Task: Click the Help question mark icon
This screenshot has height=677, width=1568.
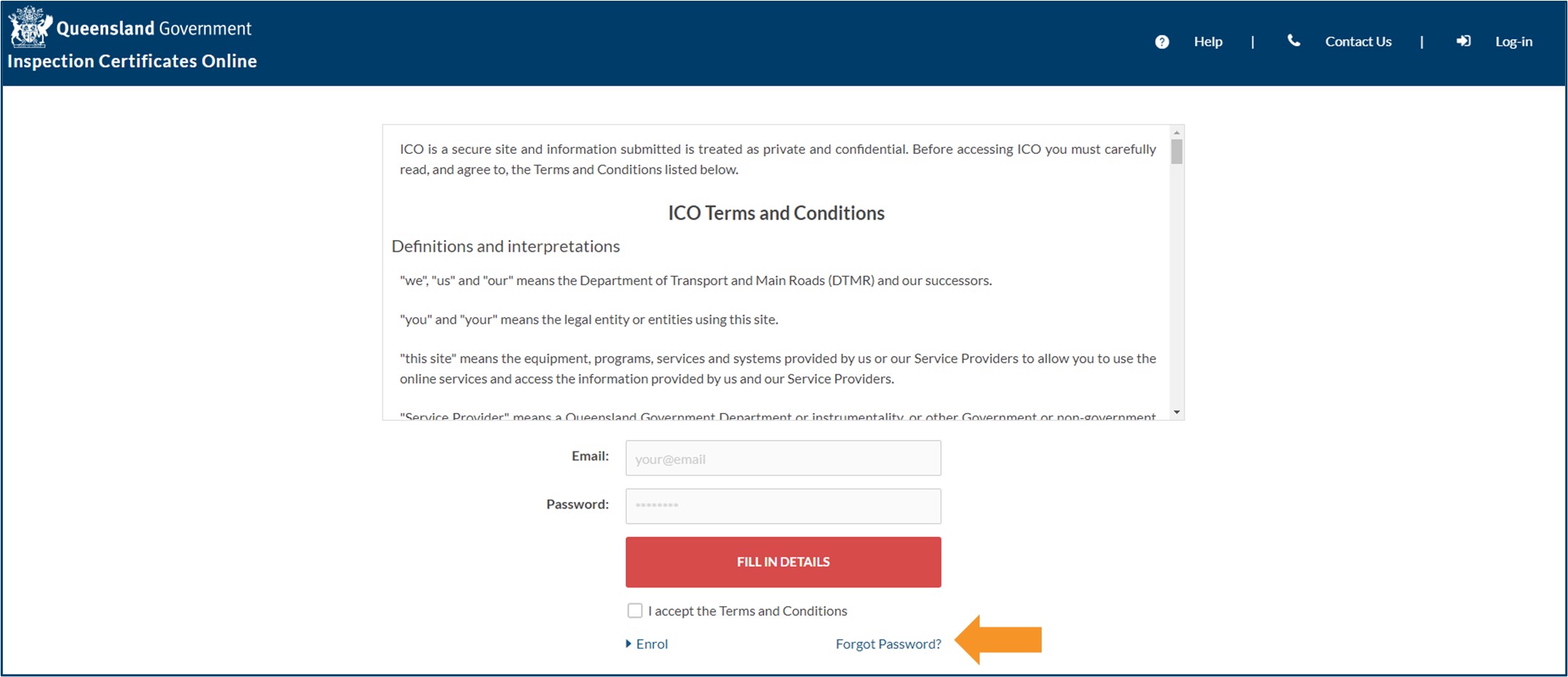Action: coord(1162,42)
